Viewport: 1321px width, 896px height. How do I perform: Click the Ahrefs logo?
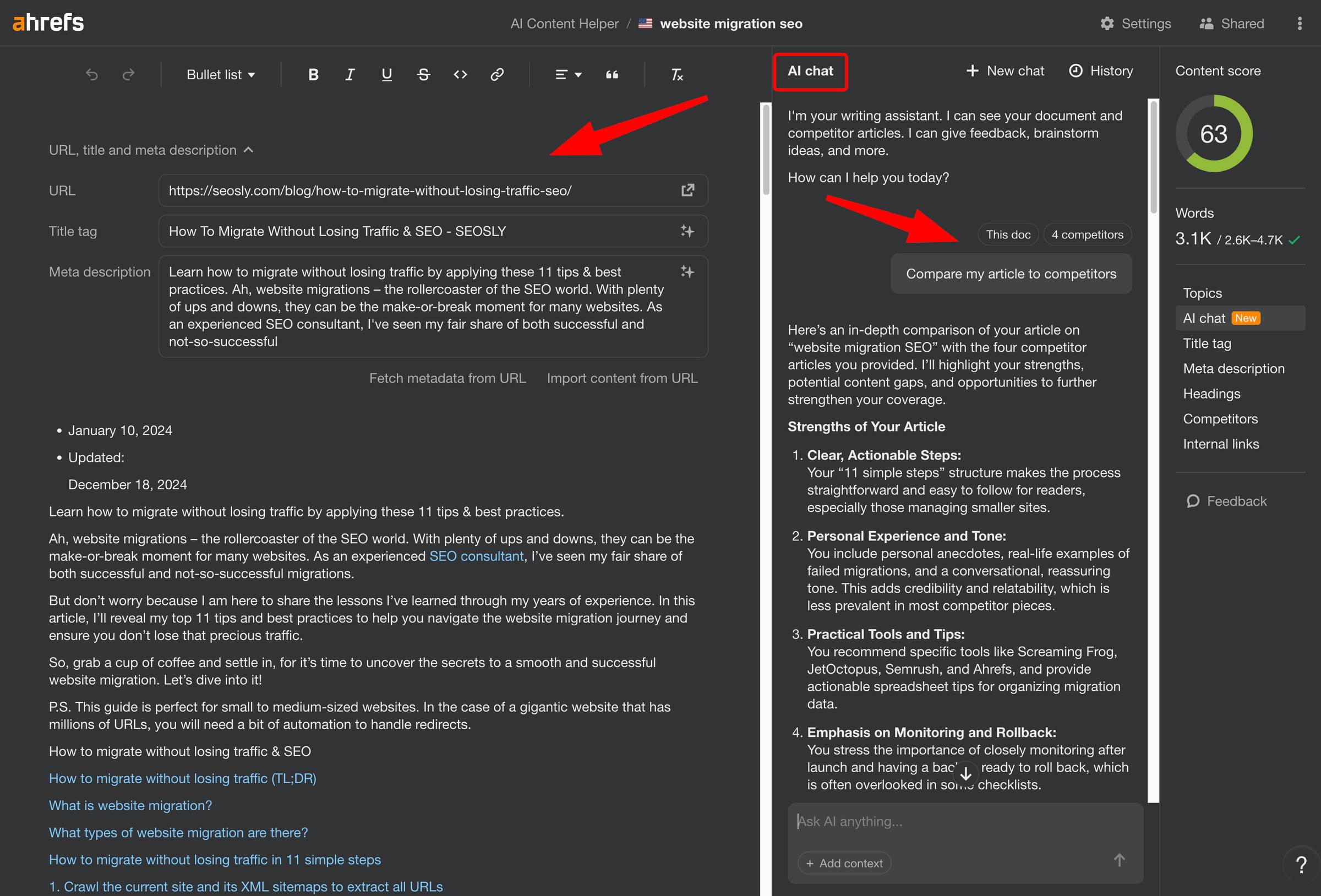48,23
